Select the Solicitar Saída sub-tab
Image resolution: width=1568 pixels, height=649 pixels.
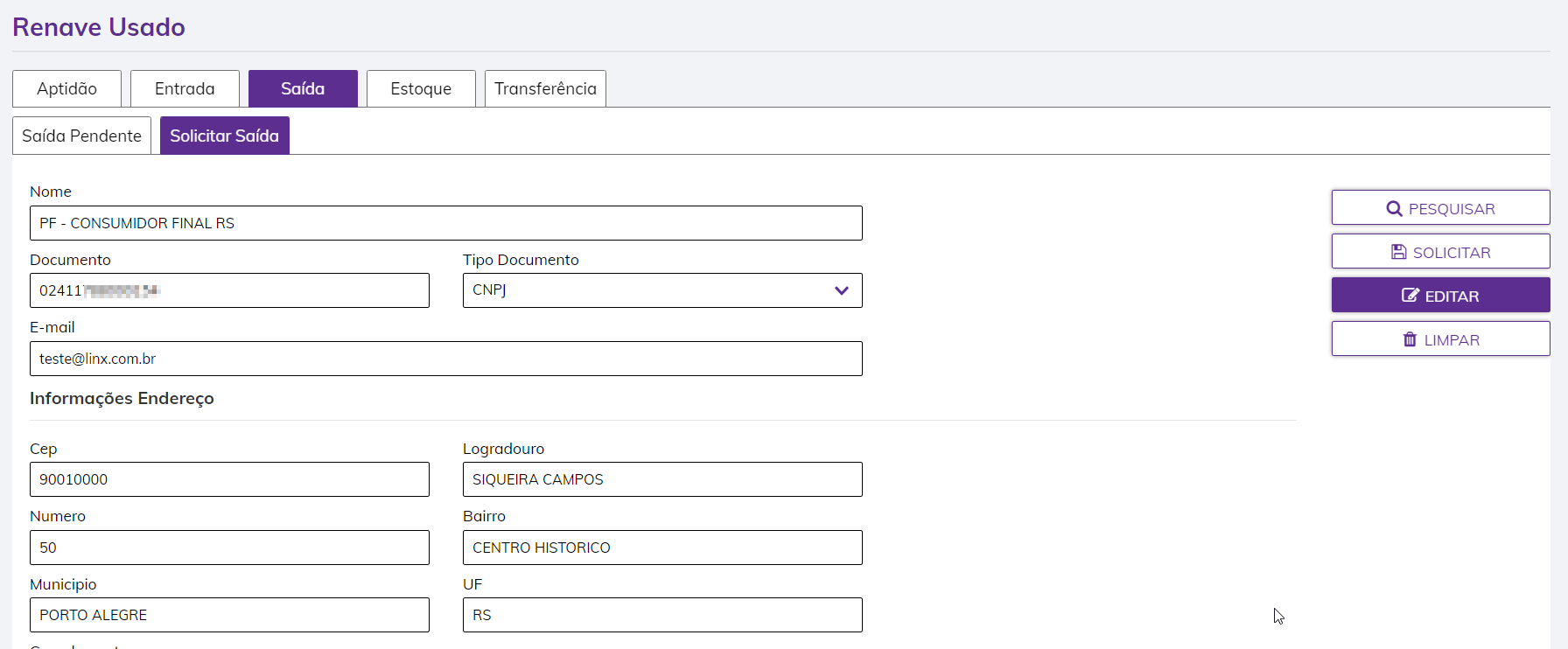coord(224,136)
